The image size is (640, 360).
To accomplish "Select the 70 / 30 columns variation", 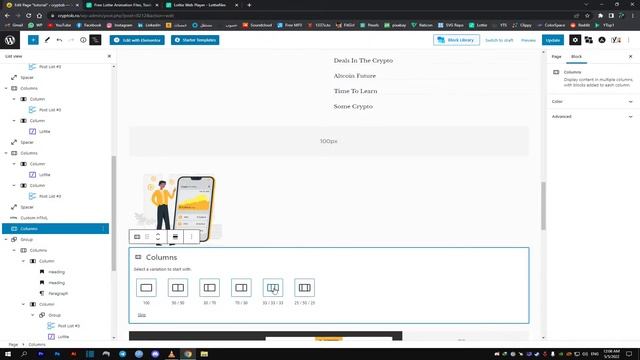I will (241, 288).
